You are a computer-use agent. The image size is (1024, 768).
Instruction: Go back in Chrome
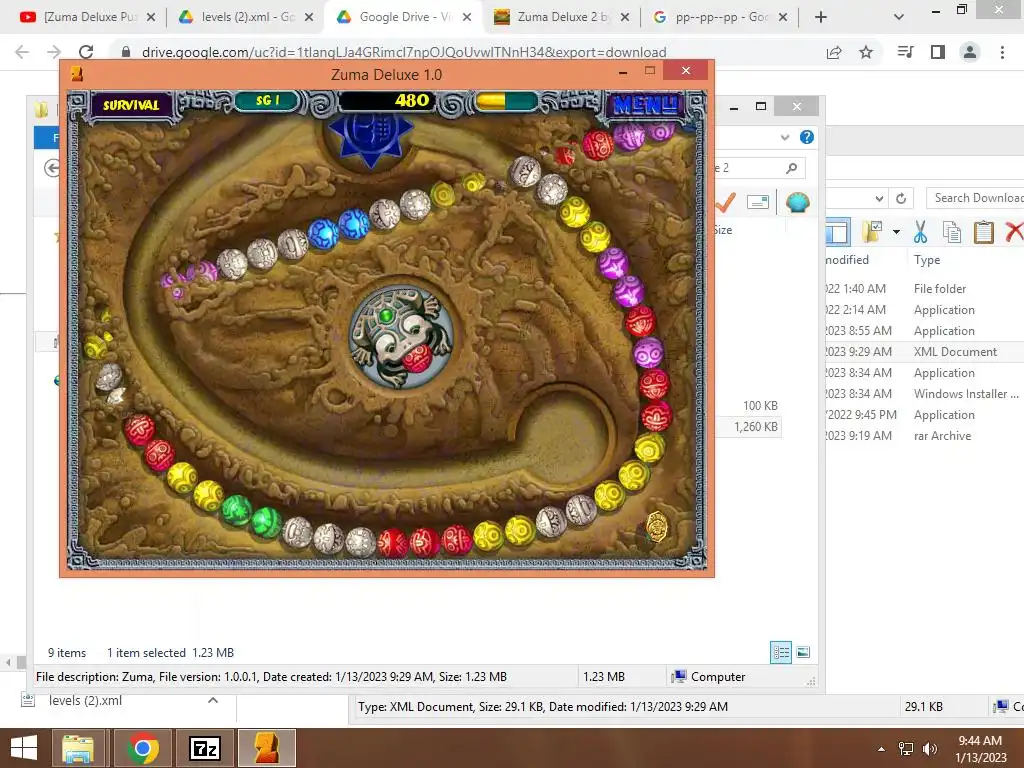(x=22, y=52)
